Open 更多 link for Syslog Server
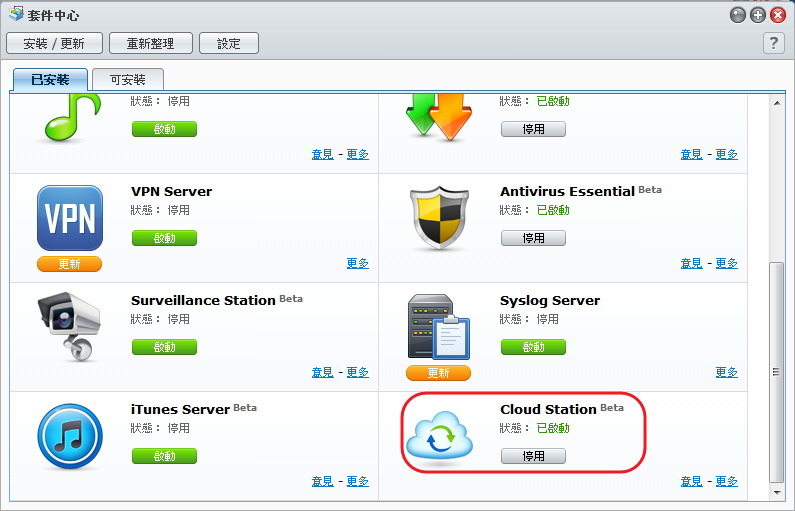This screenshot has height=511, width=795. point(727,372)
